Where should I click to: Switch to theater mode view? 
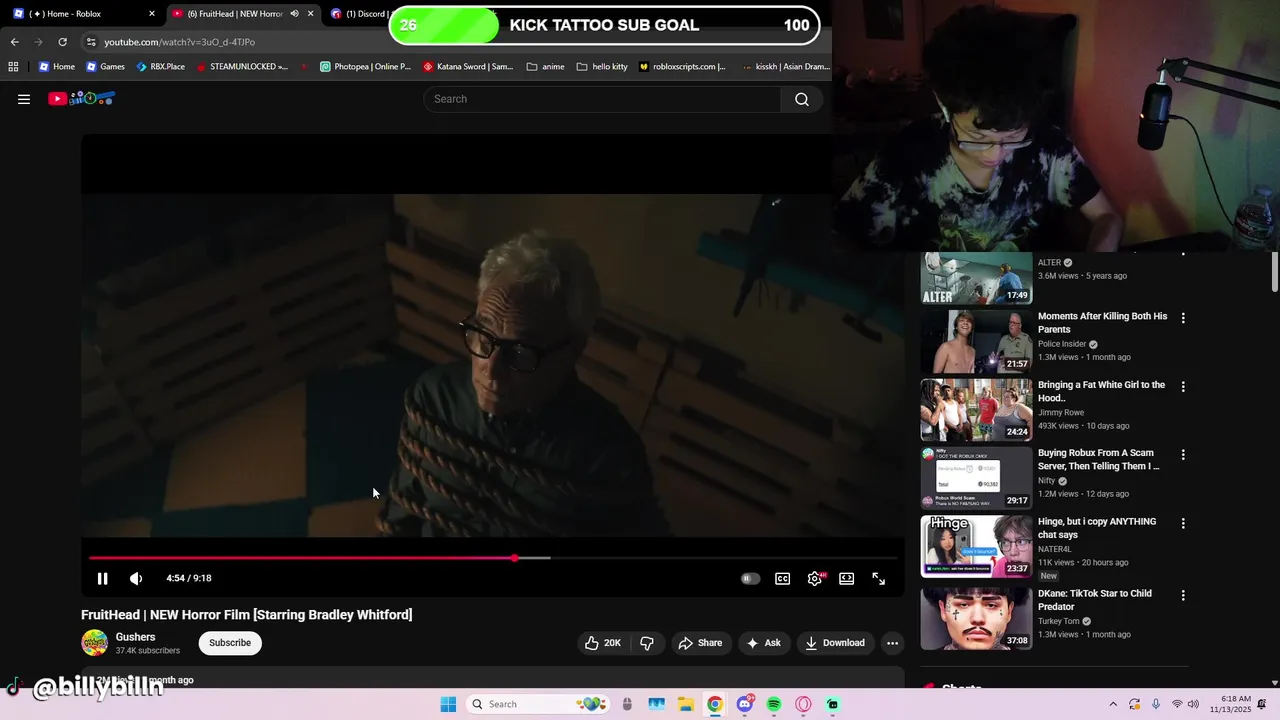(x=847, y=578)
